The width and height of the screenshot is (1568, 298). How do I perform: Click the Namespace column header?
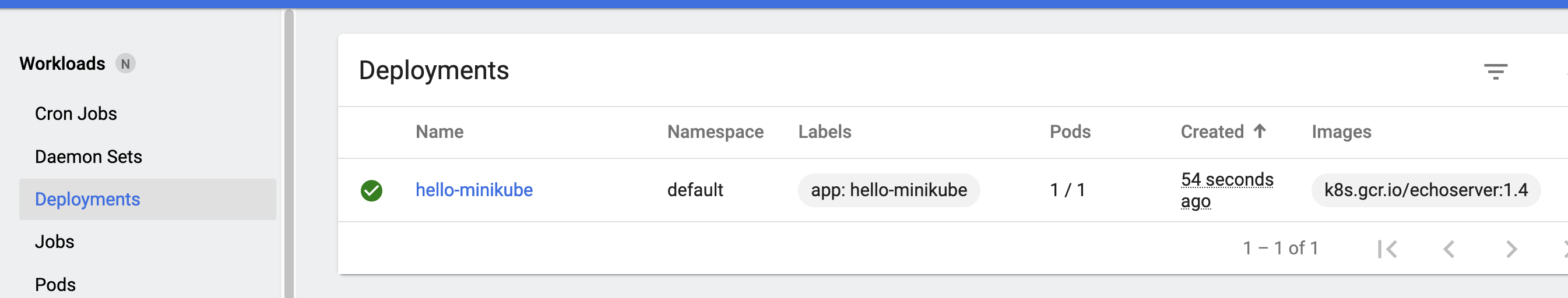click(x=715, y=132)
